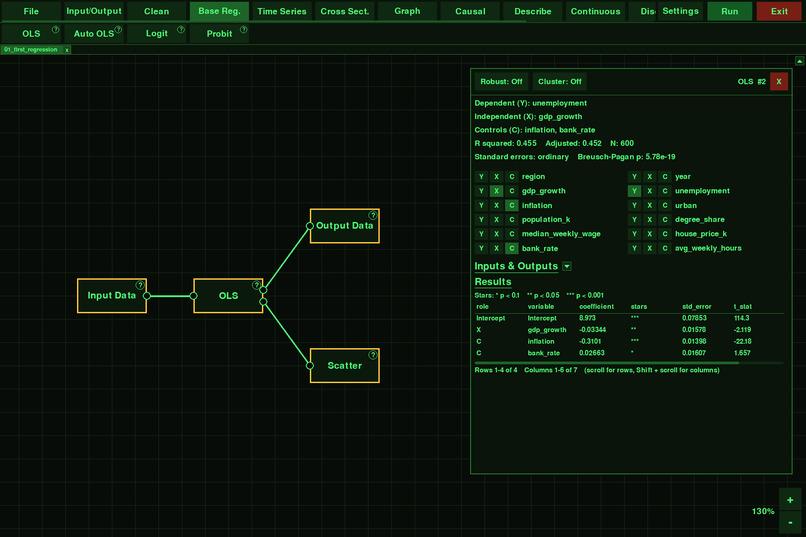The height and width of the screenshot is (537, 806).
Task: Click help icon on OLS canvas node
Action: point(256,285)
